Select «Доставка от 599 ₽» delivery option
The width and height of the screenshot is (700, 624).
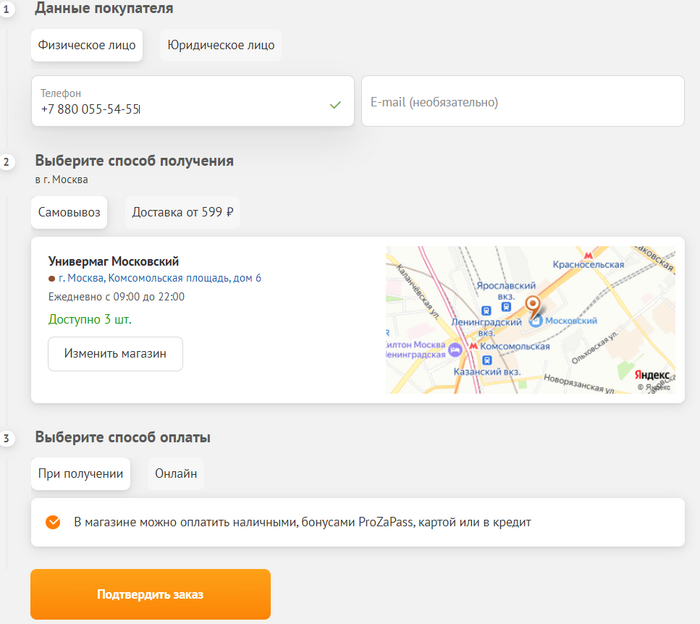182,212
